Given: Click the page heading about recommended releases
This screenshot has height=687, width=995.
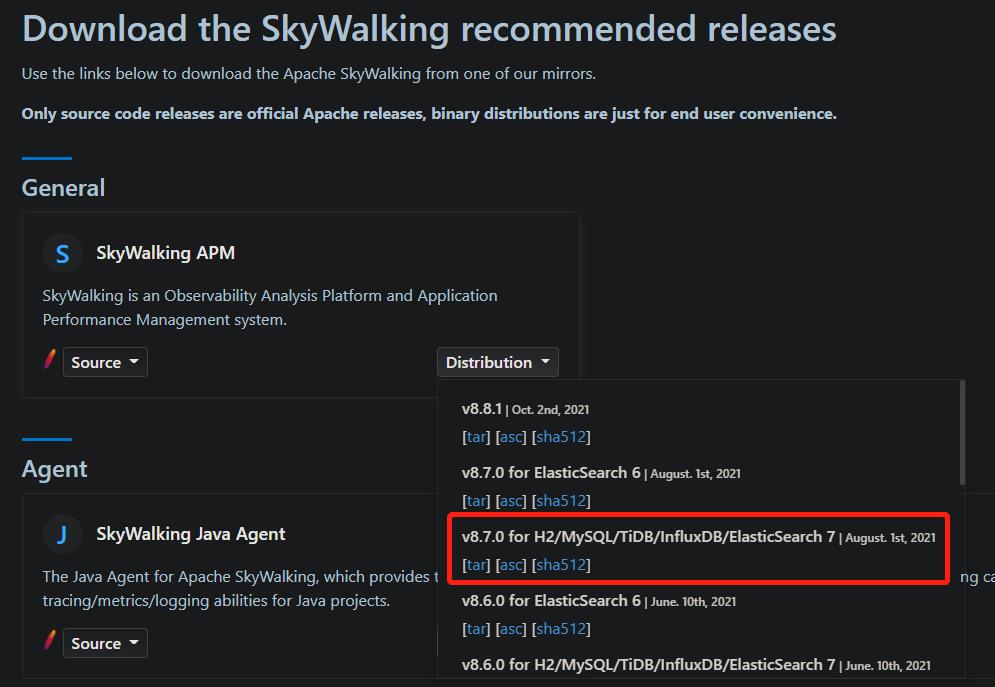Looking at the screenshot, I should click(428, 28).
